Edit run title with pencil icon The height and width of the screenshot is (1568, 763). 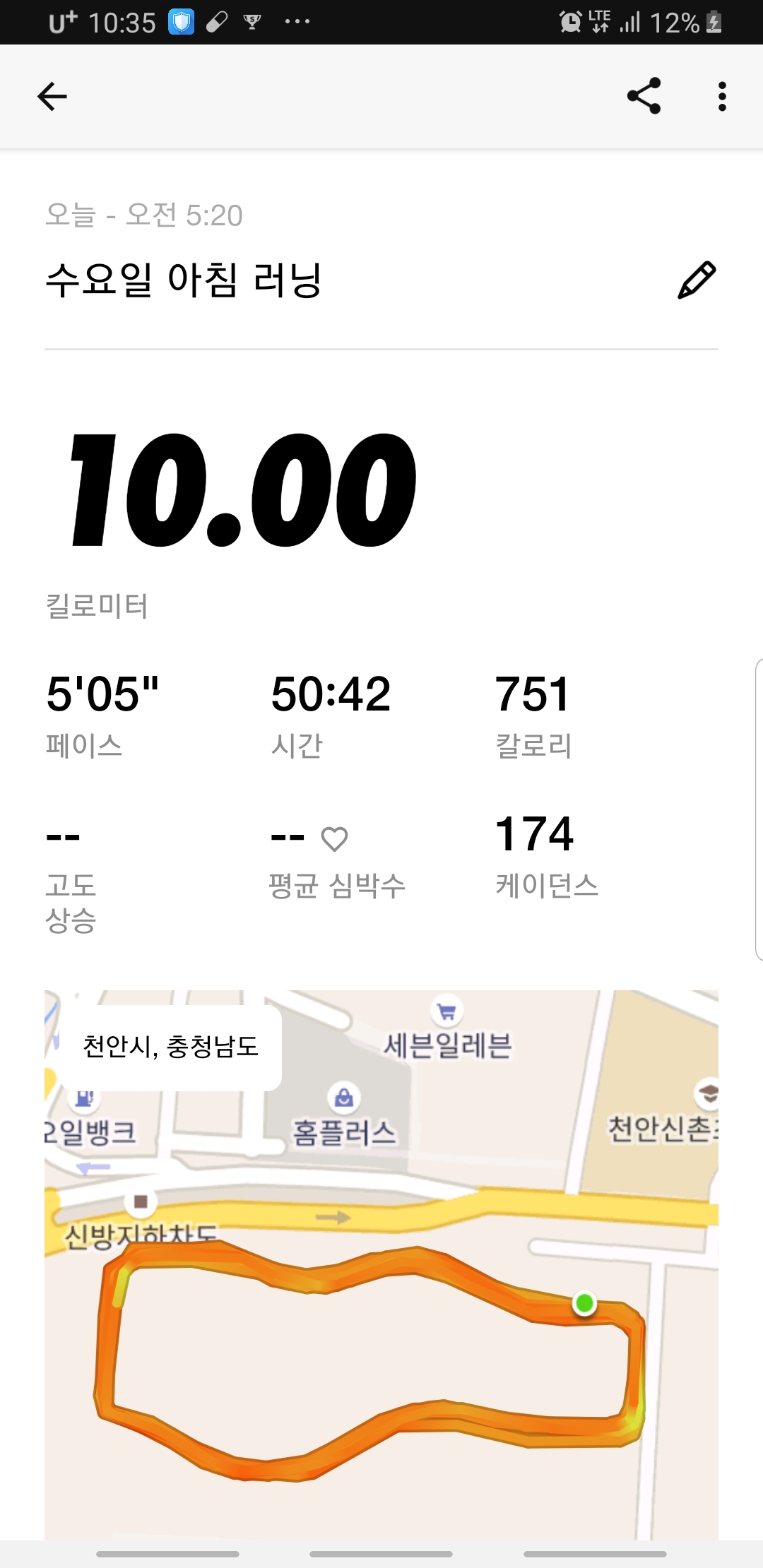(697, 280)
